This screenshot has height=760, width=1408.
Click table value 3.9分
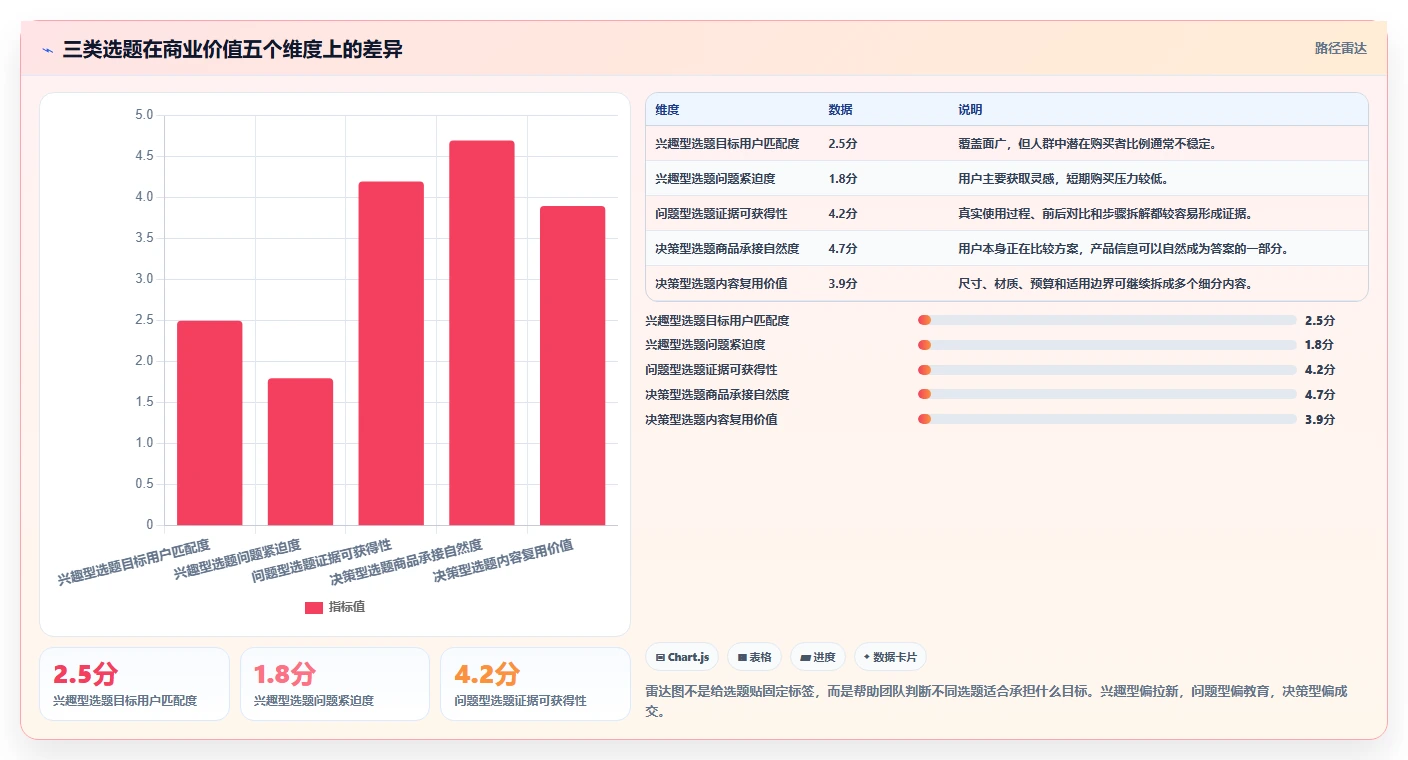point(843,284)
